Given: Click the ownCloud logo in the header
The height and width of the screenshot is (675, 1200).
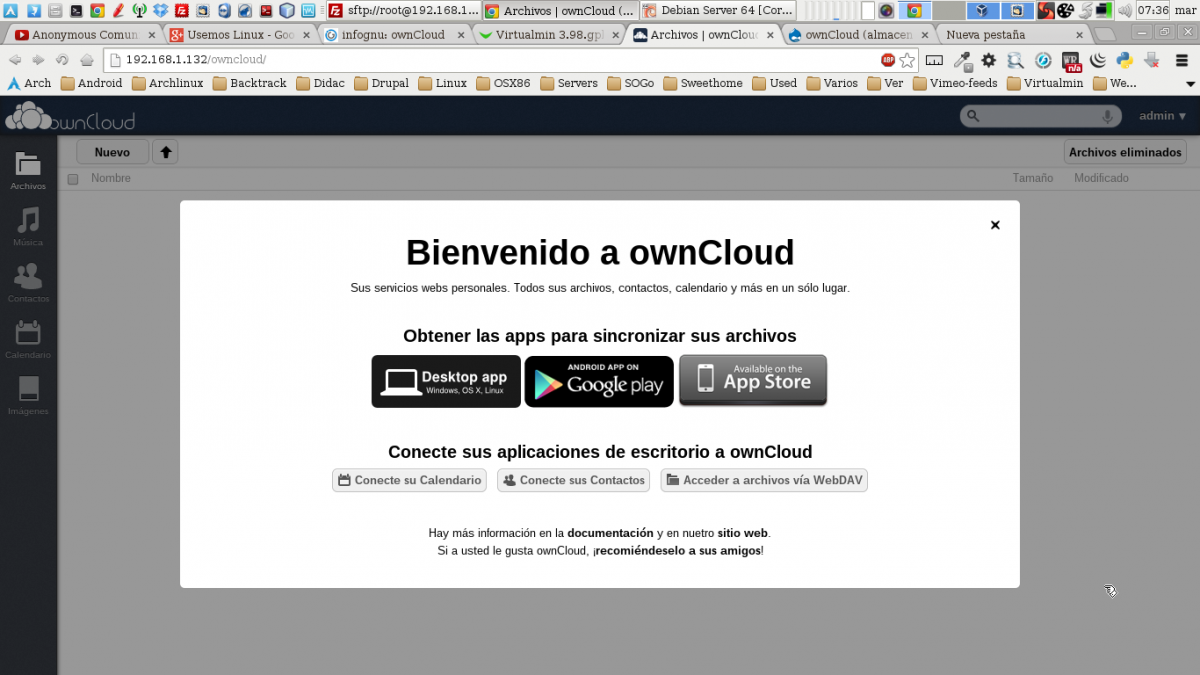Looking at the screenshot, I should 70,117.
